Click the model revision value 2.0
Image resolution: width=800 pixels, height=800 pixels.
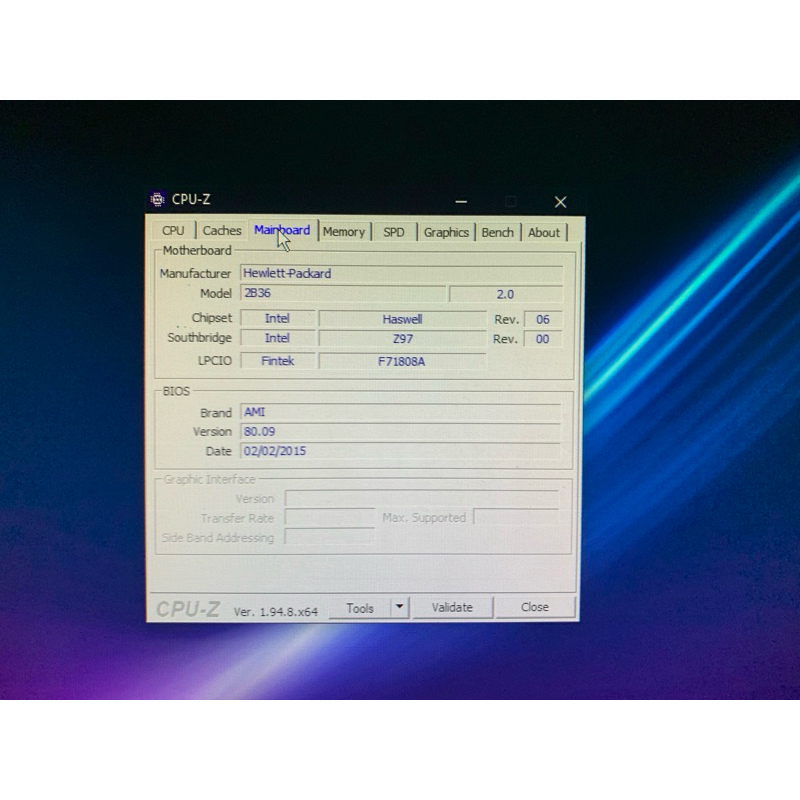point(506,294)
